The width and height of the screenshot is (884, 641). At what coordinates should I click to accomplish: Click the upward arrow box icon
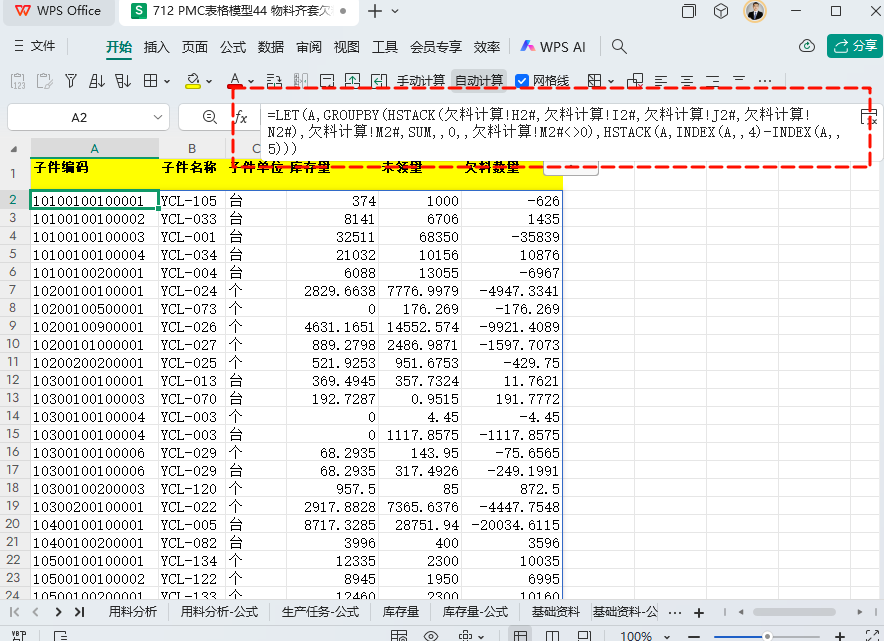[x=352, y=81]
